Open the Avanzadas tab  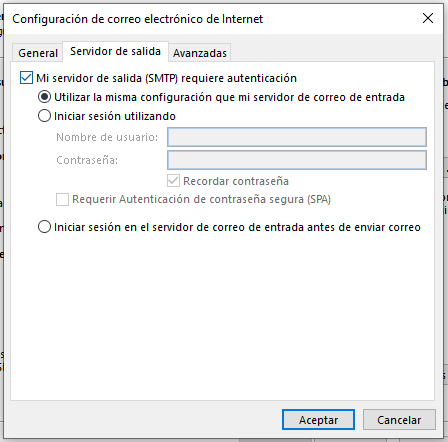click(x=200, y=53)
